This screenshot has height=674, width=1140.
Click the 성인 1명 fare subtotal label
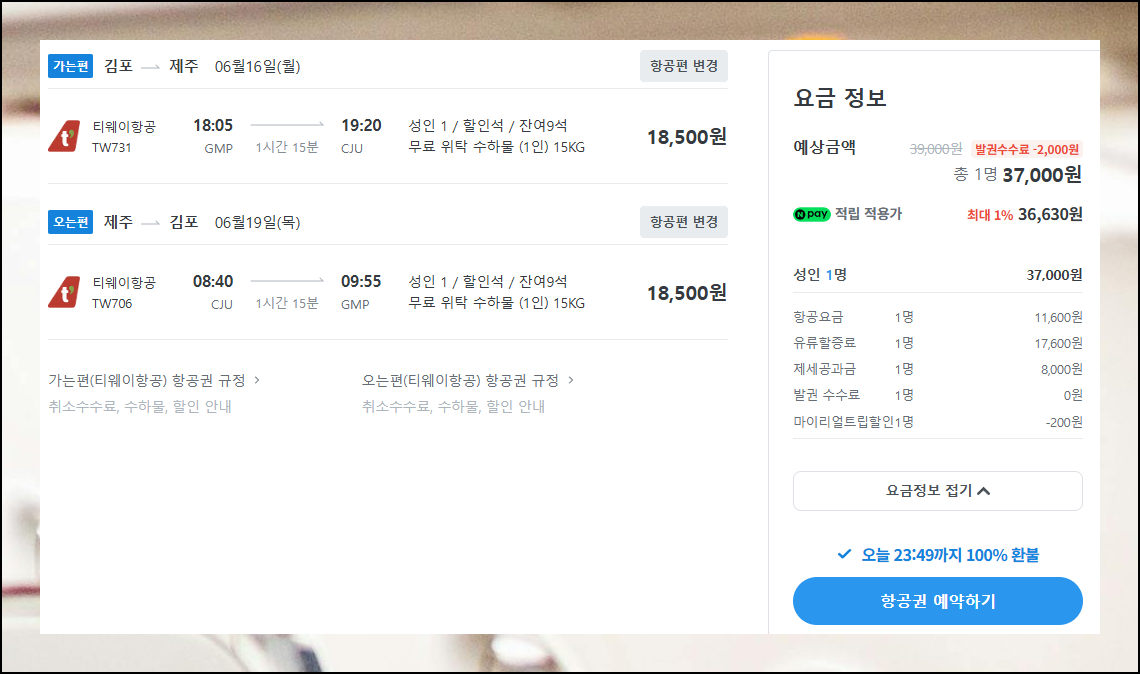(x=820, y=275)
